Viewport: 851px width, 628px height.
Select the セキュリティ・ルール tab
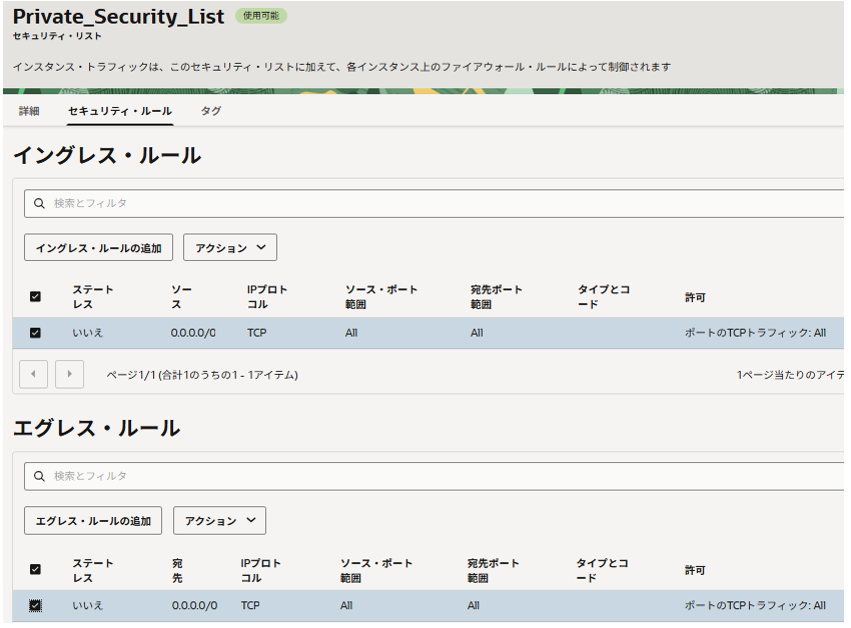click(120, 111)
